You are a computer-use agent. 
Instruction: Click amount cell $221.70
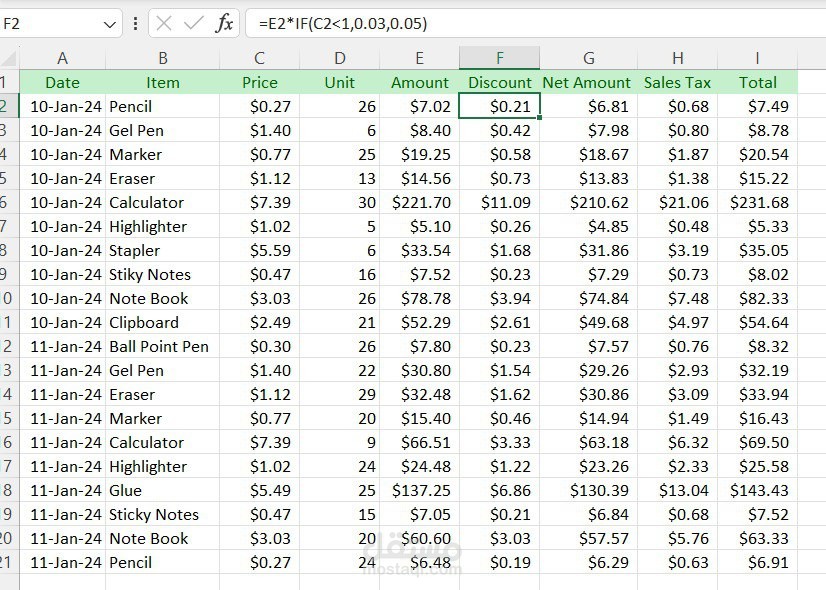[x=419, y=202]
